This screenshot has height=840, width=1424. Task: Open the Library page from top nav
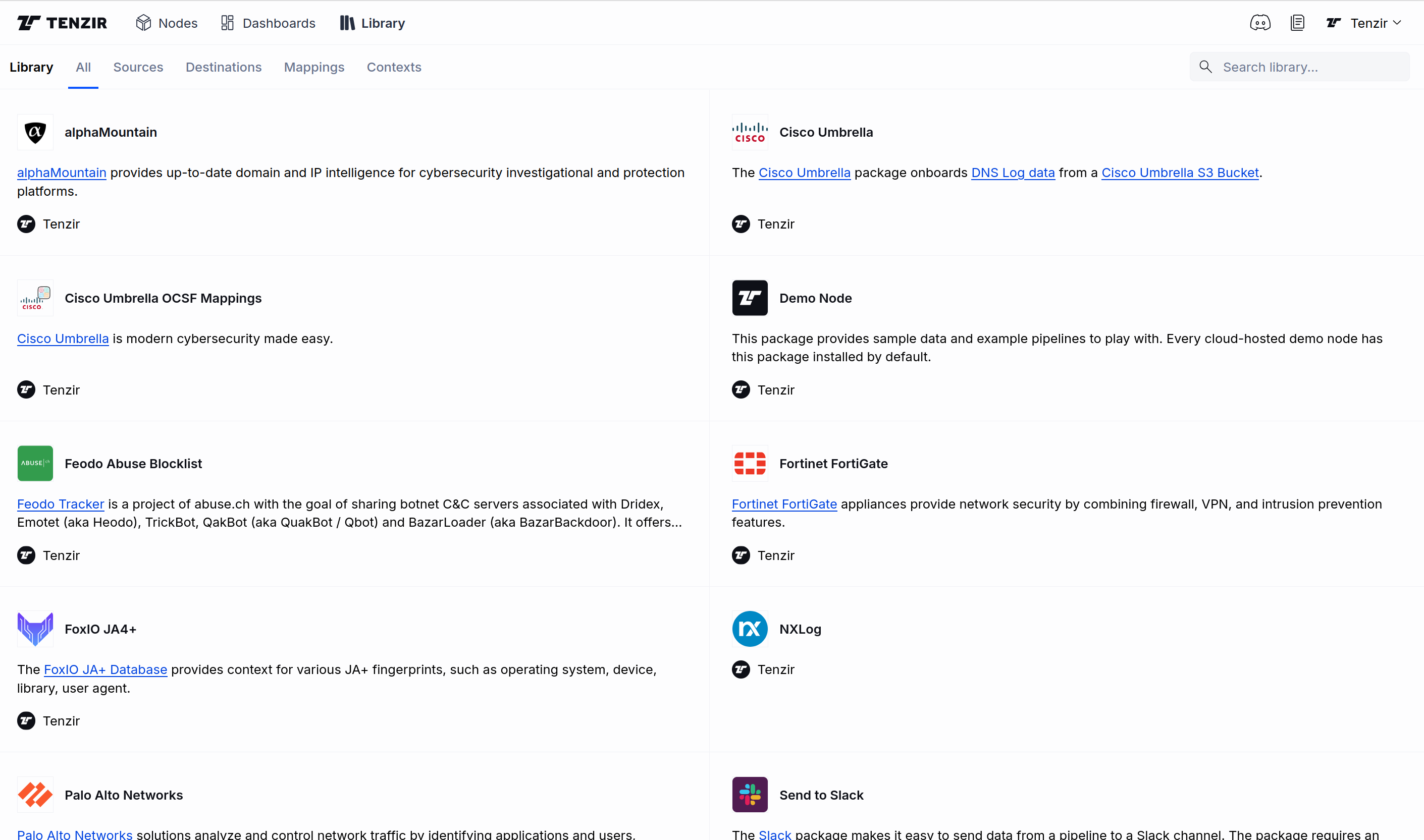coord(373,23)
